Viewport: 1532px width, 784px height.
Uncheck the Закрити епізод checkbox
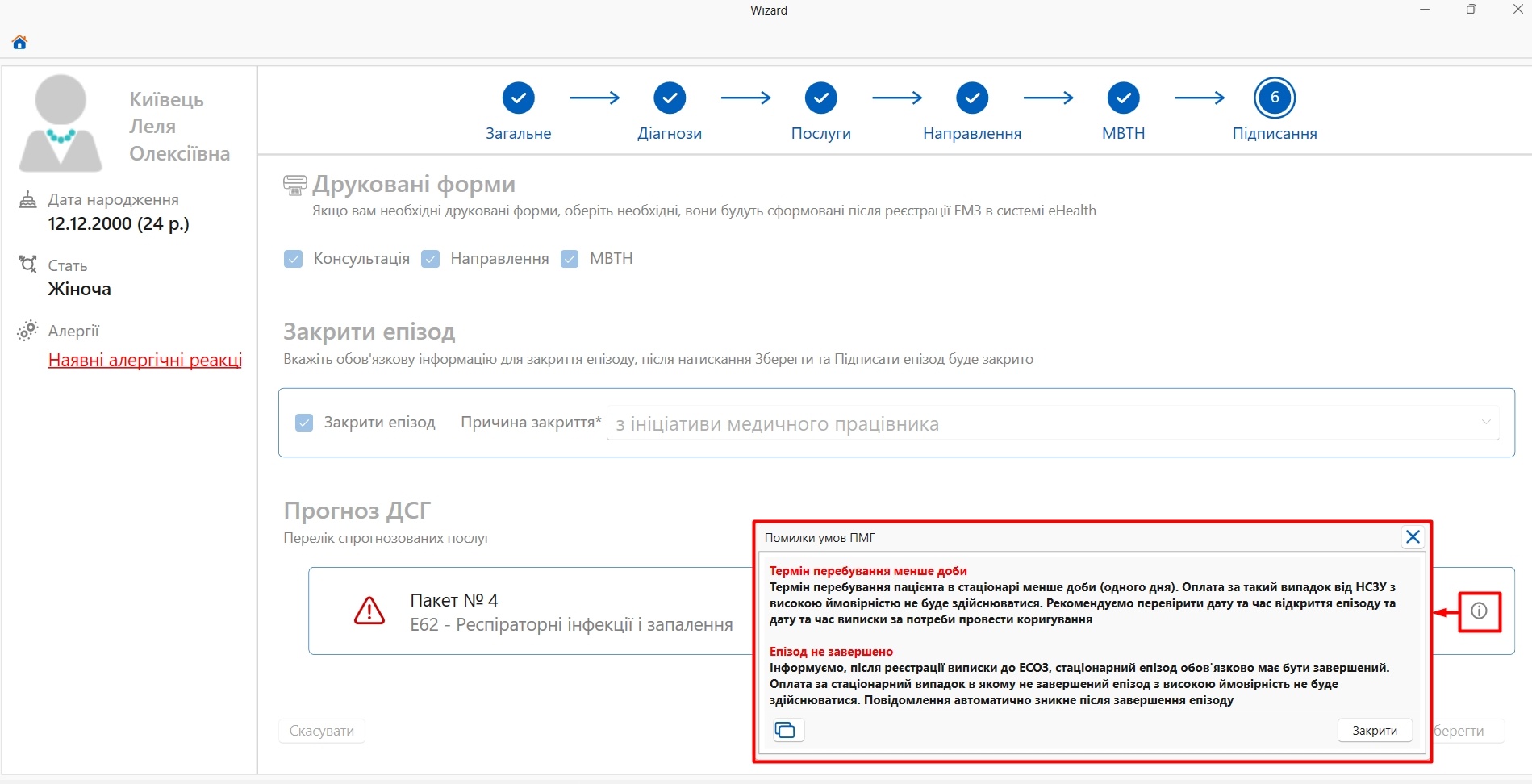[304, 423]
